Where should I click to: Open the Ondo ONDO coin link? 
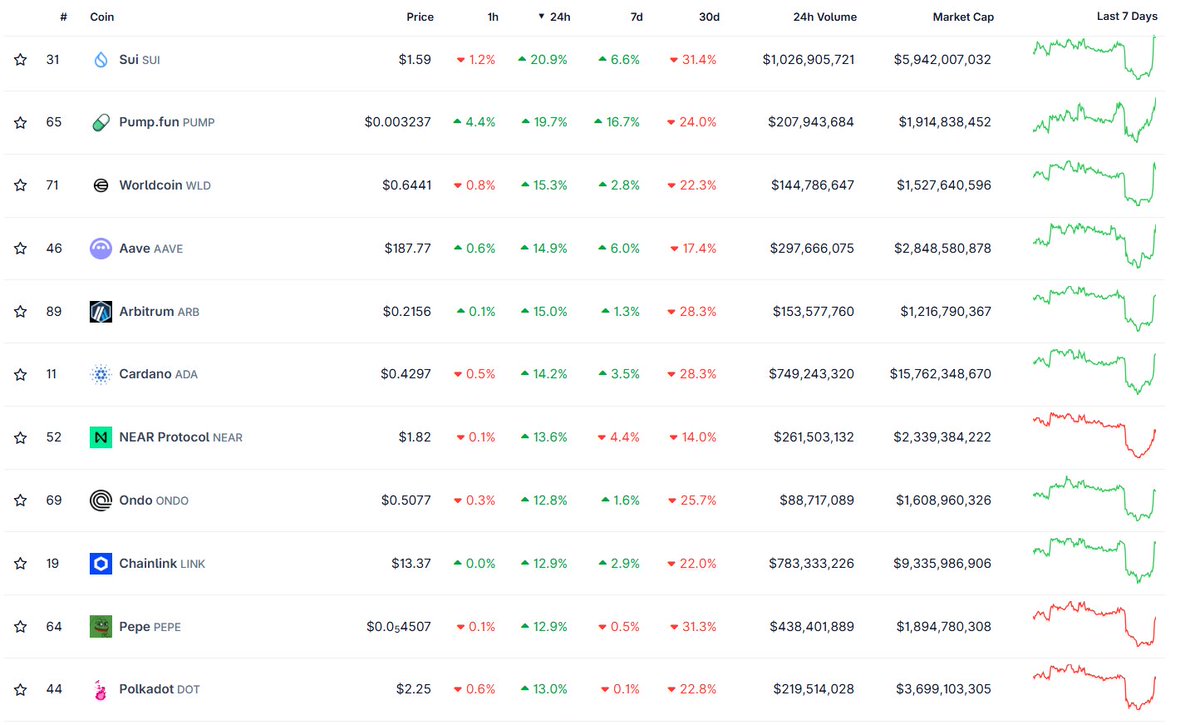pyautogui.click(x=154, y=500)
